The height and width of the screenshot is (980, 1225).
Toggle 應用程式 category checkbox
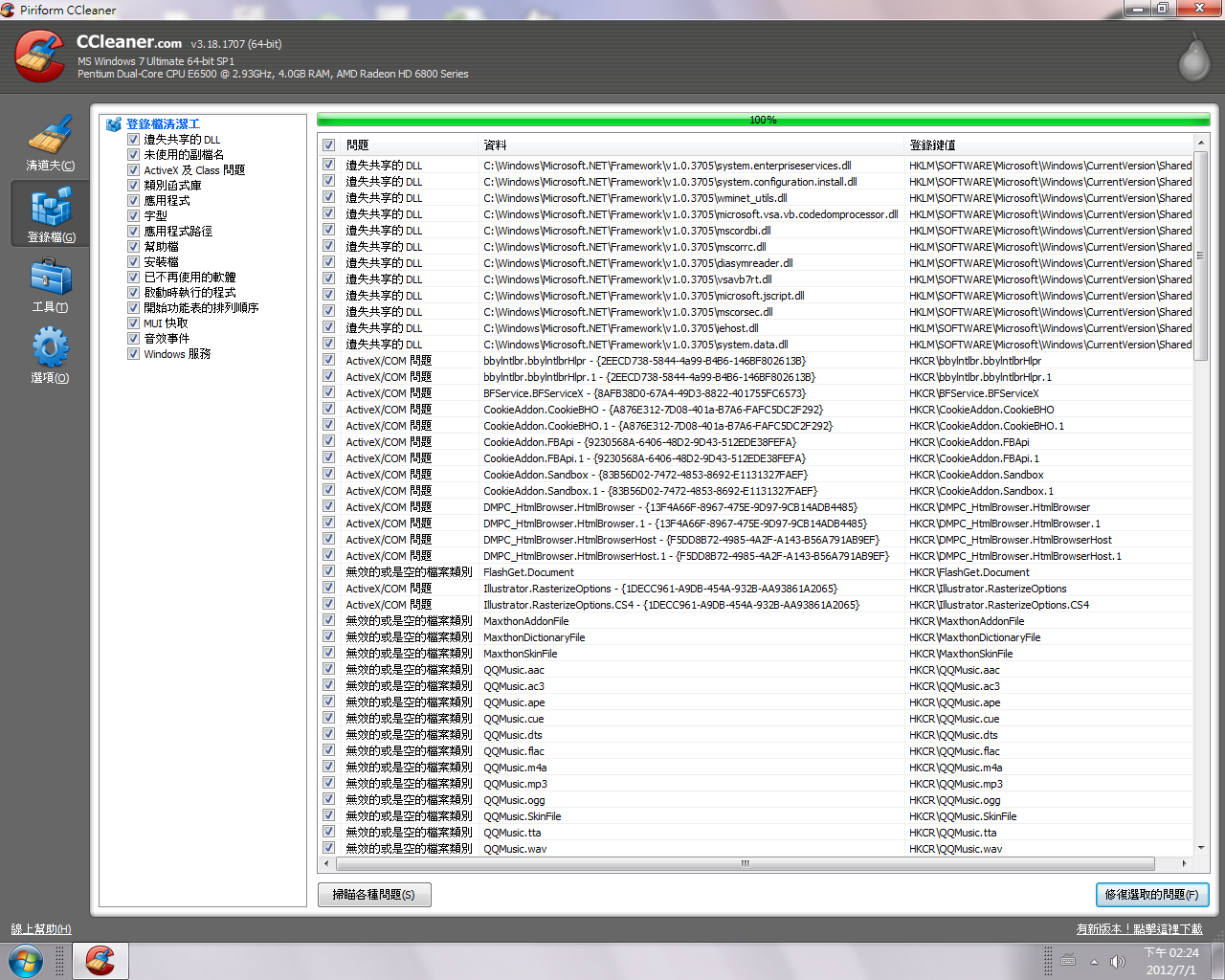(134, 201)
